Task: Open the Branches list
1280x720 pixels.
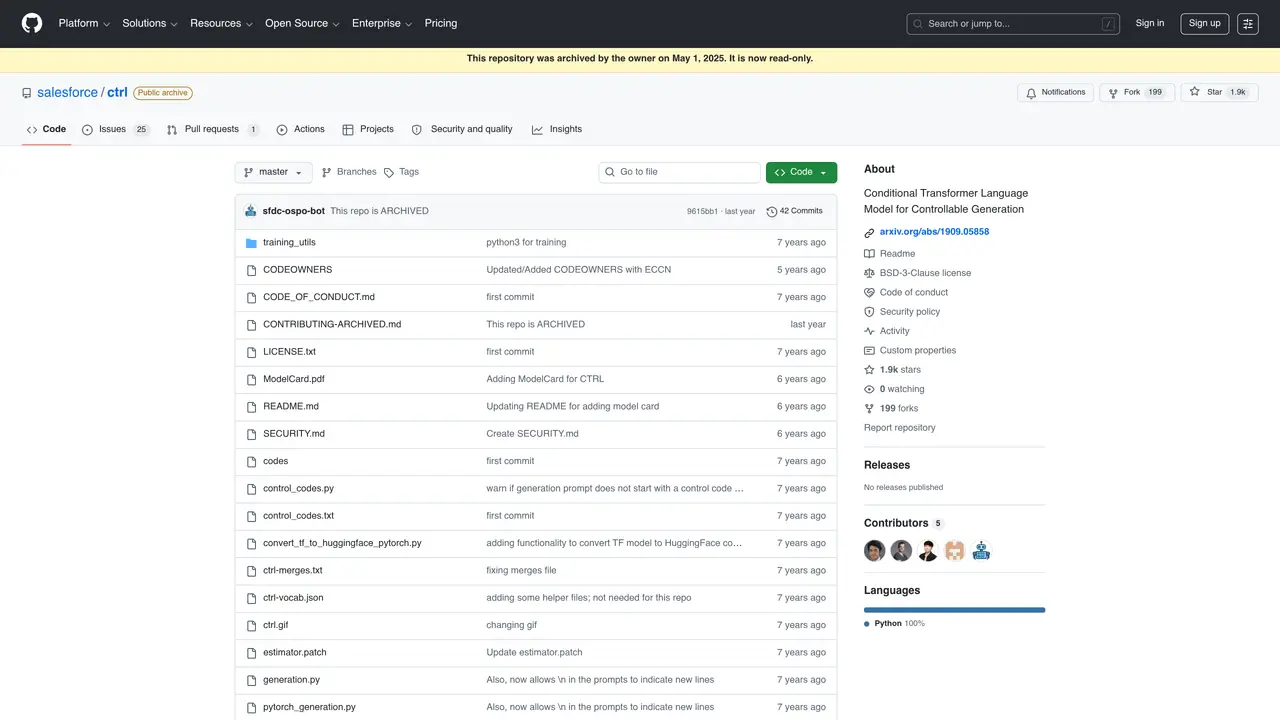Action: coord(348,172)
